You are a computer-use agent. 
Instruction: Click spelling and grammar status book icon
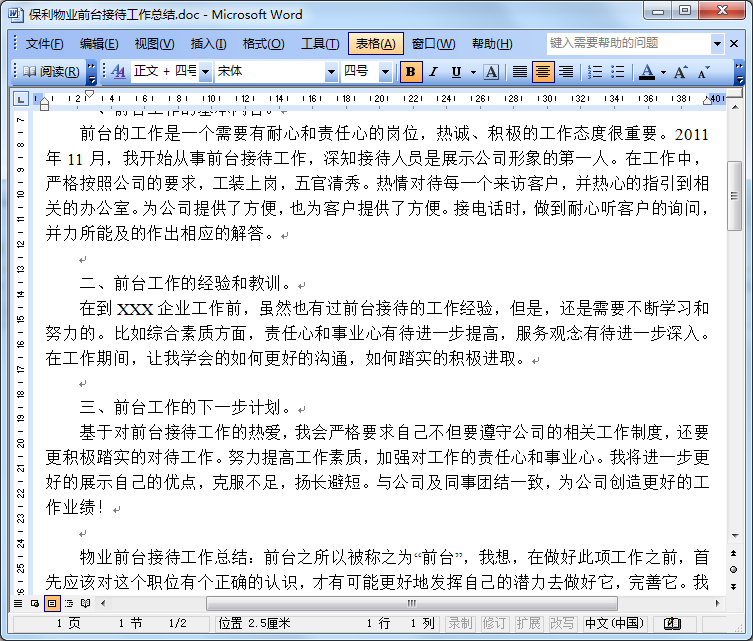click(672, 624)
